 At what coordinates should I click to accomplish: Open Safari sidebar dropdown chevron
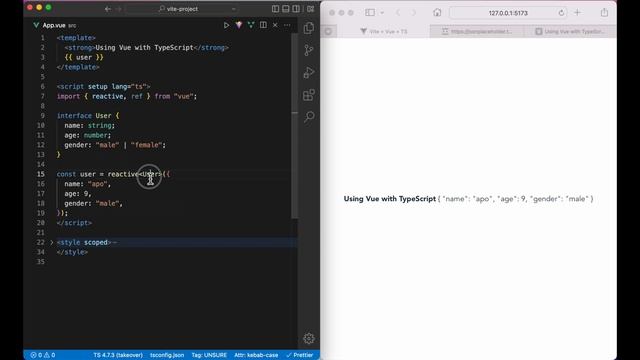pyautogui.click(x=382, y=13)
